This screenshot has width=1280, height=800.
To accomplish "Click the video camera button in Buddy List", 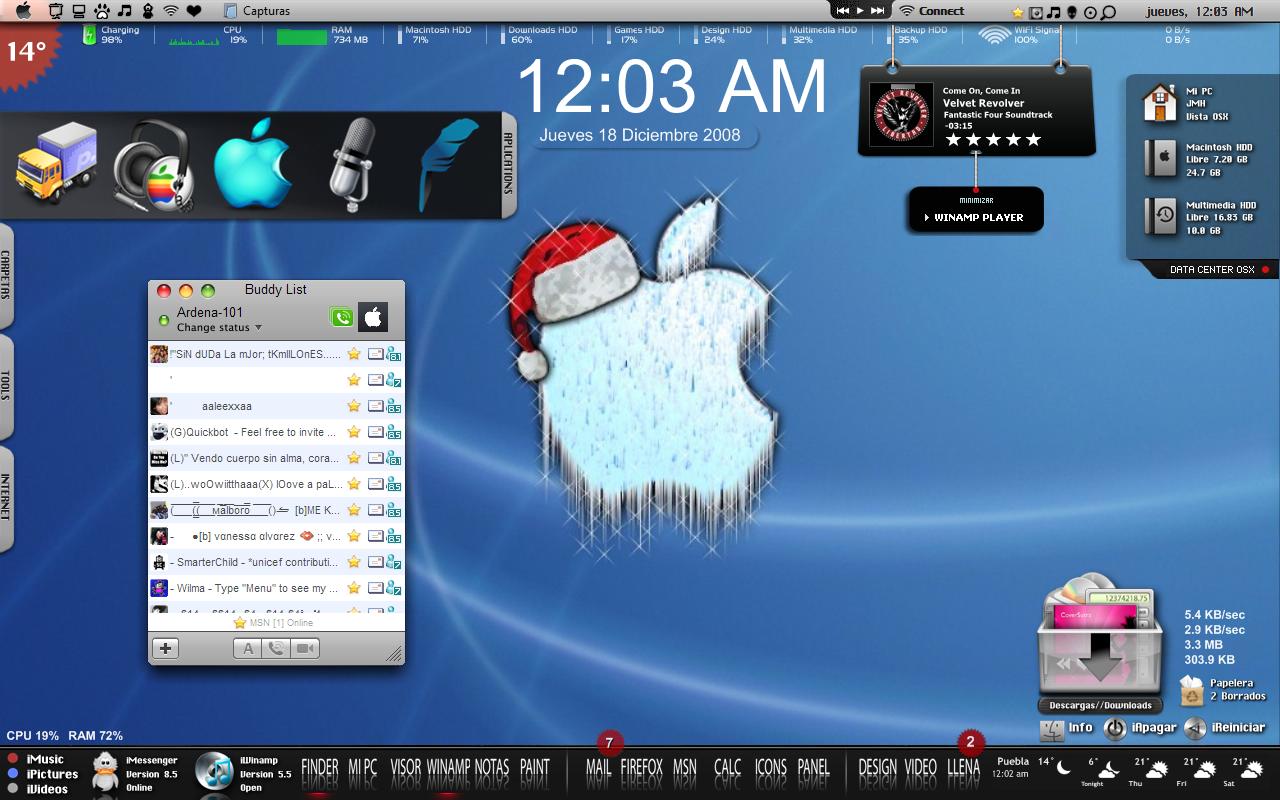I will (x=305, y=648).
